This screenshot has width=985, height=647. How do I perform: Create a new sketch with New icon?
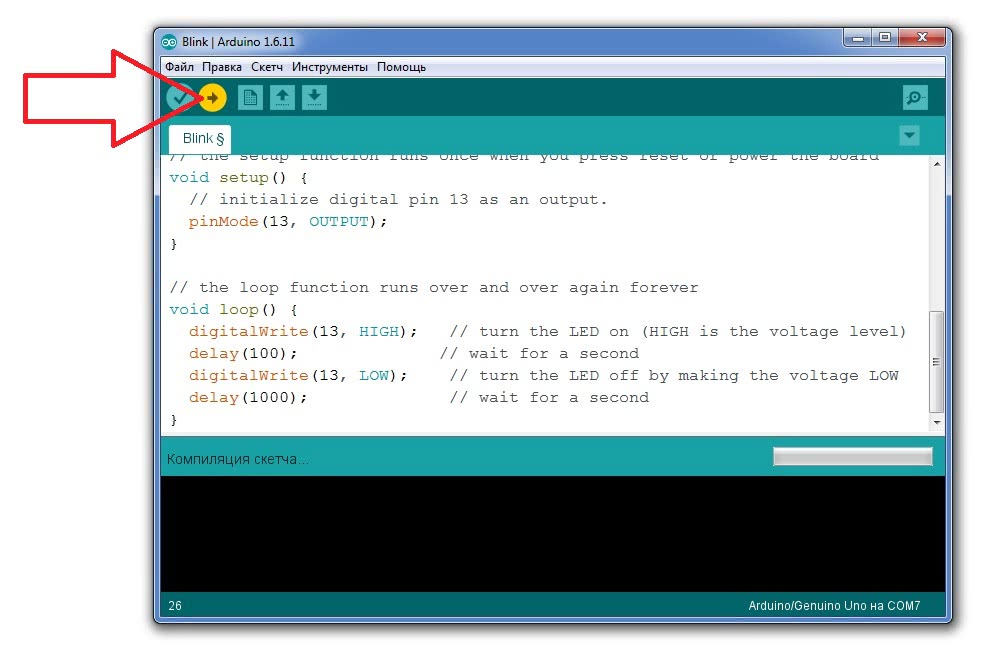click(250, 98)
